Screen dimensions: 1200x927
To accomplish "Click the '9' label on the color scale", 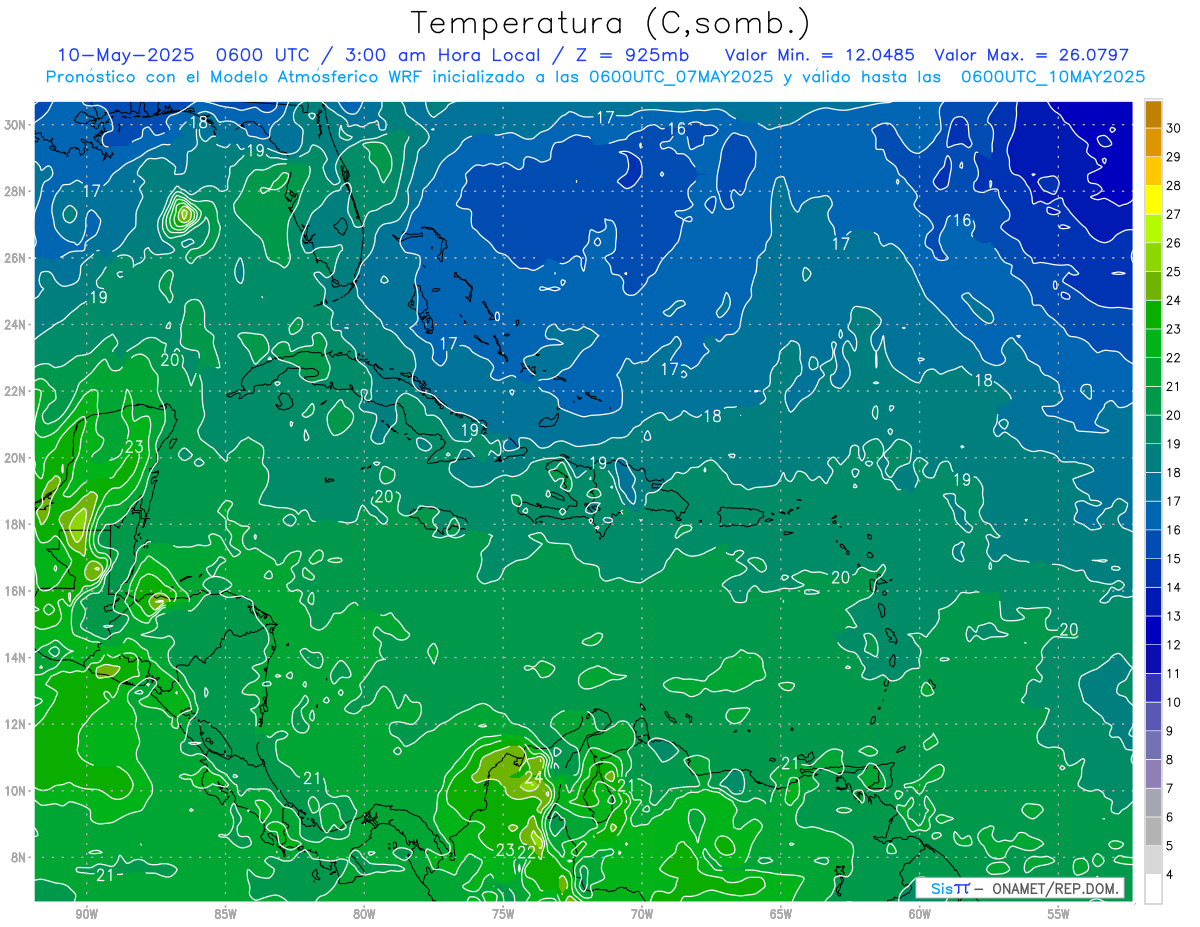I will click(x=1170, y=732).
